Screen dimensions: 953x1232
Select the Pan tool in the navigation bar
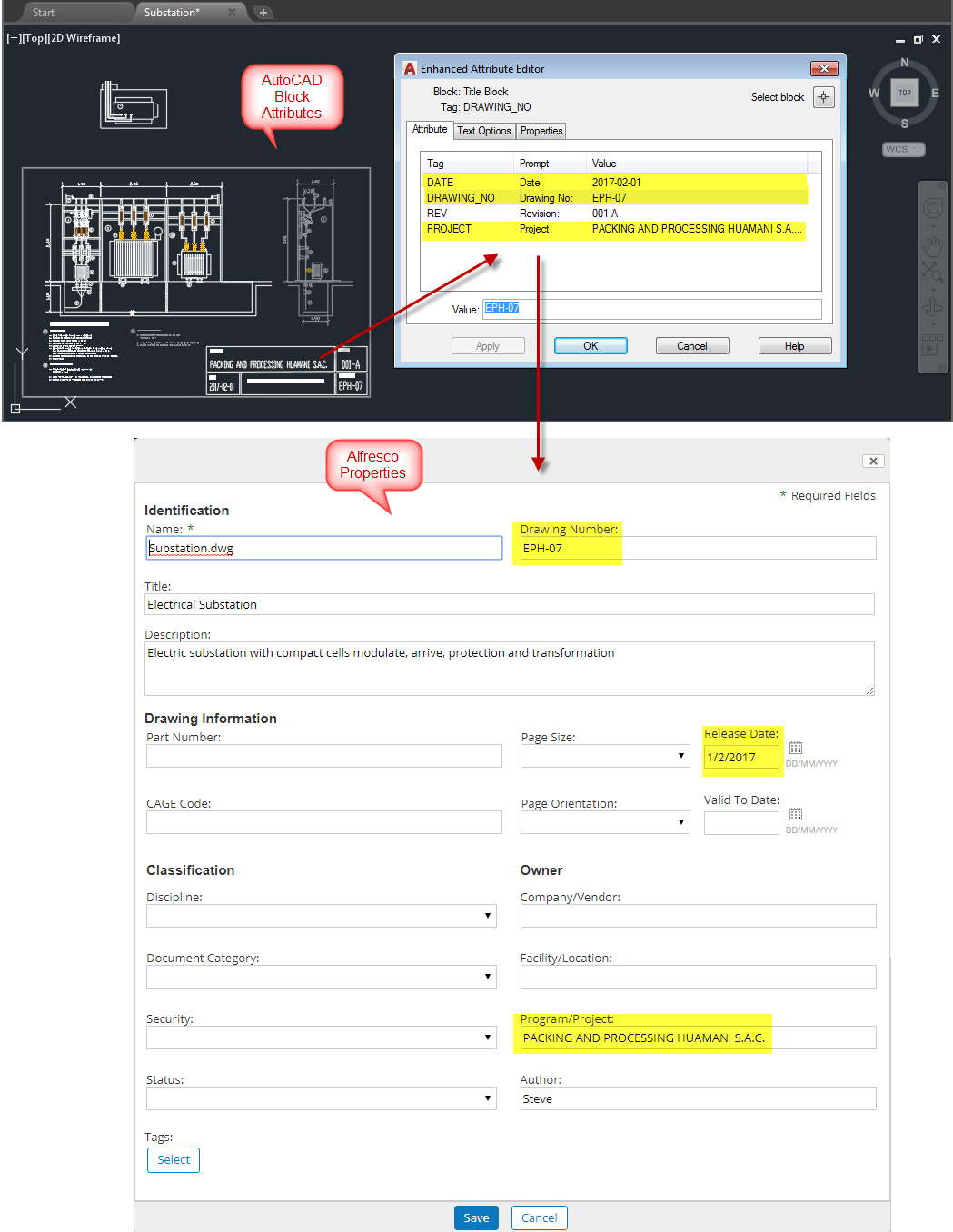point(933,245)
